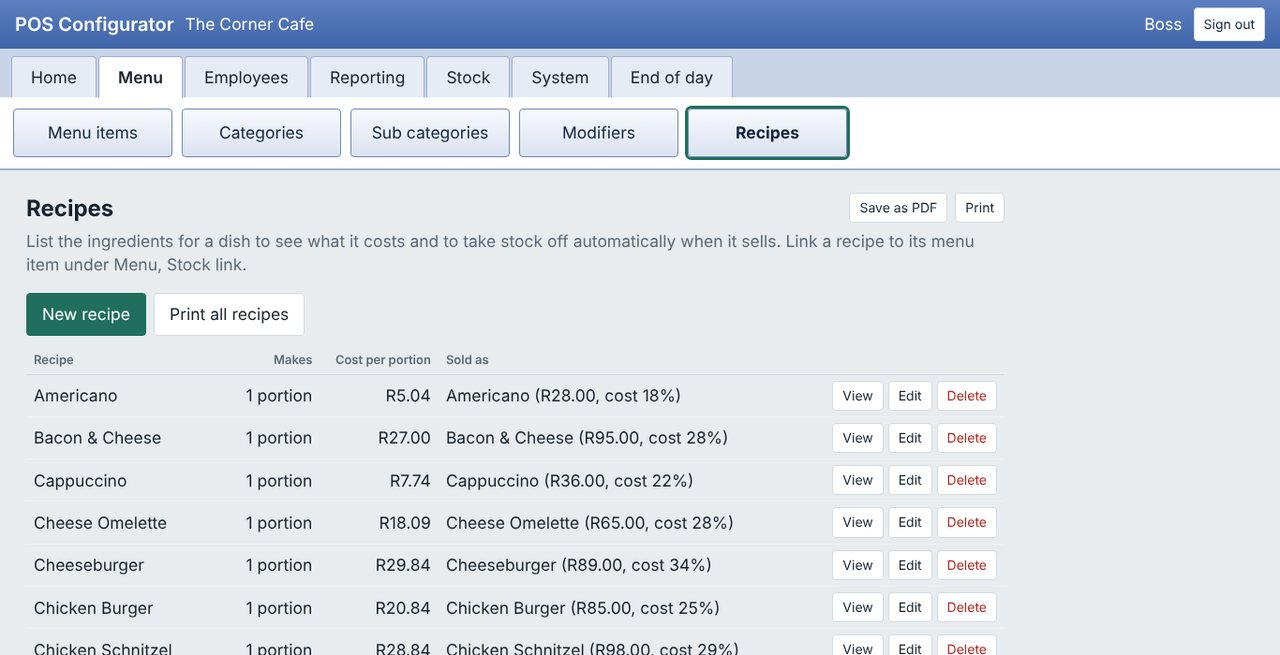Go to the Stock tab
Viewport: 1280px width, 655px height.
pos(468,77)
